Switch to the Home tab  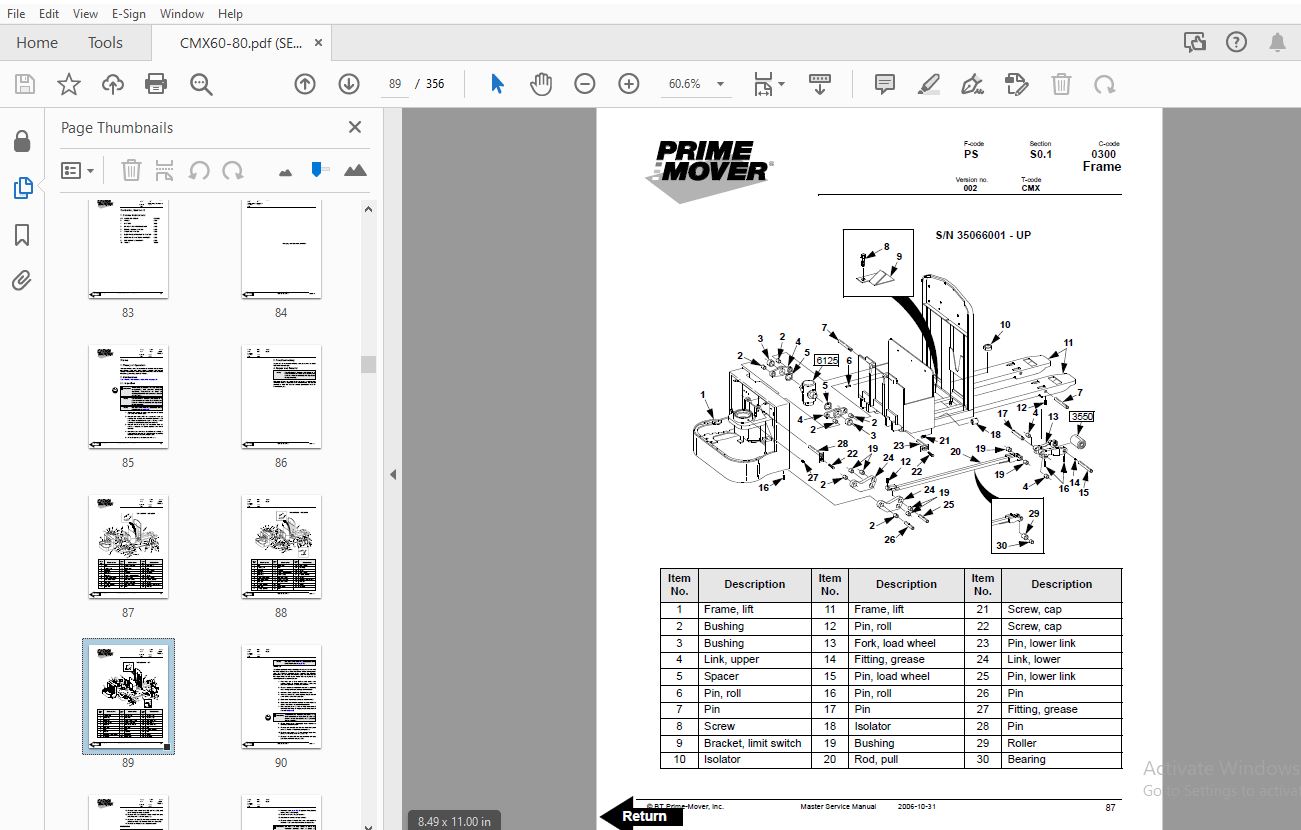pos(37,42)
